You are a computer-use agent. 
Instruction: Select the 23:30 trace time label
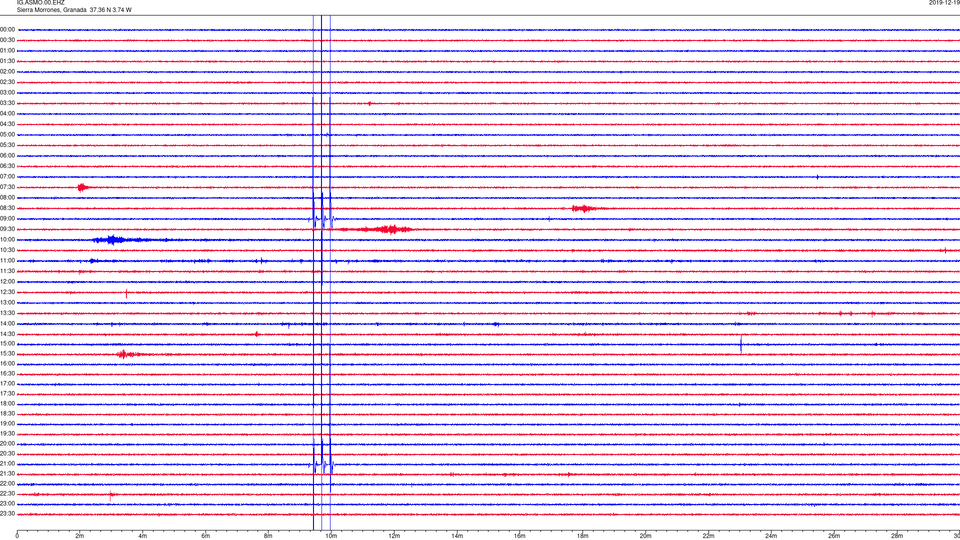pos(8,514)
